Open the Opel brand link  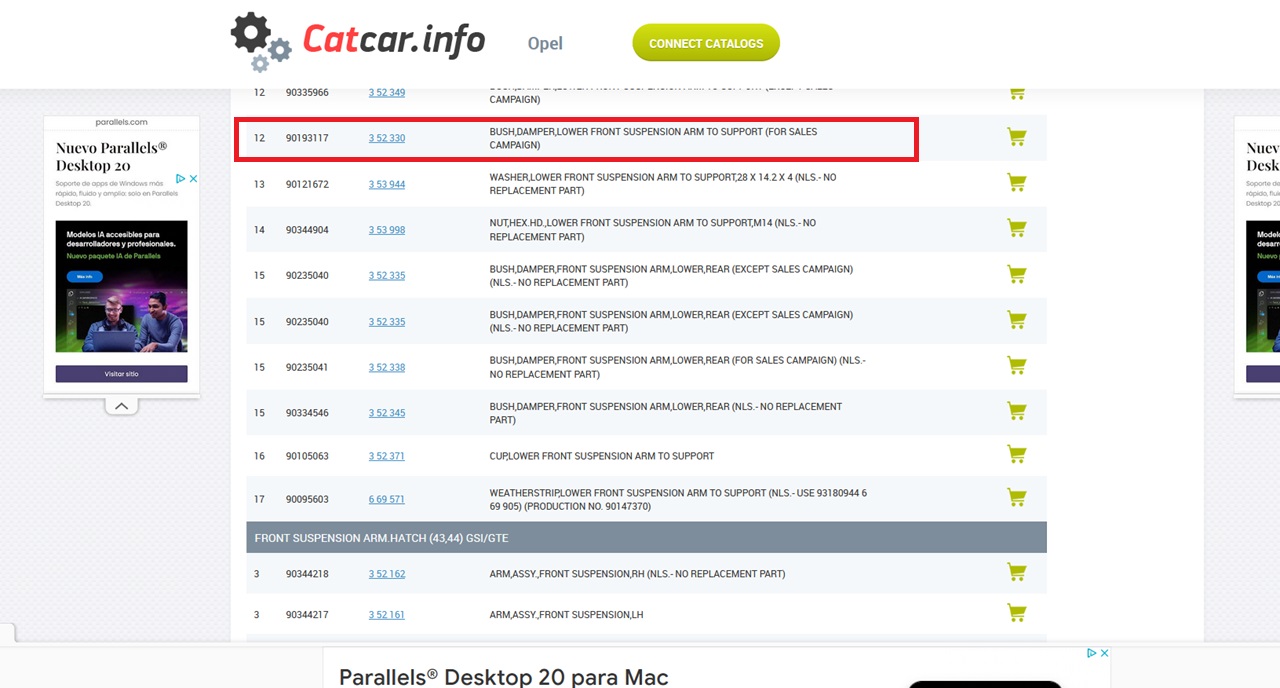[545, 44]
